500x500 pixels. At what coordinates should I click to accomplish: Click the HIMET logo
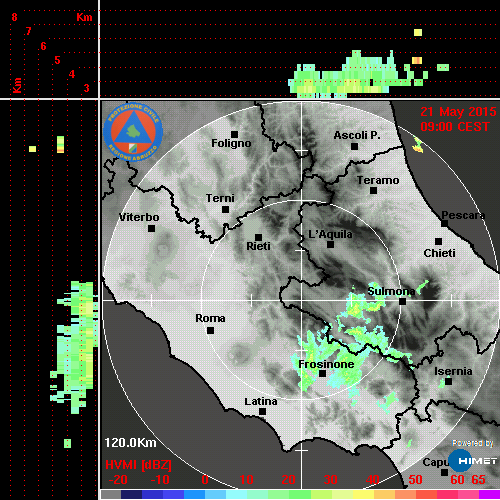click(x=473, y=461)
